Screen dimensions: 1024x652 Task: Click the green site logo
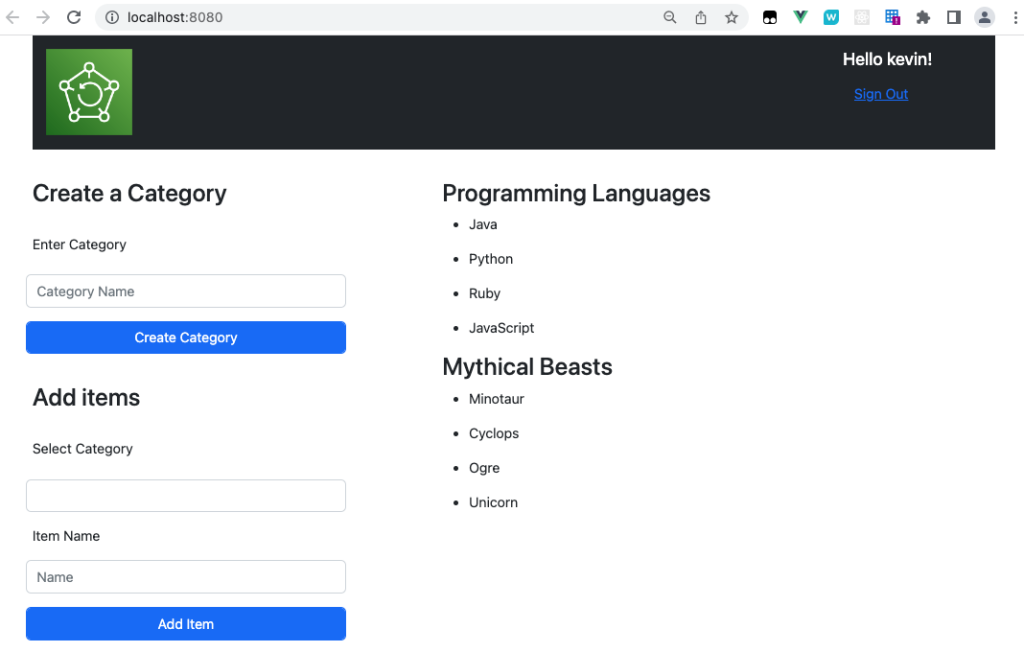click(x=89, y=90)
